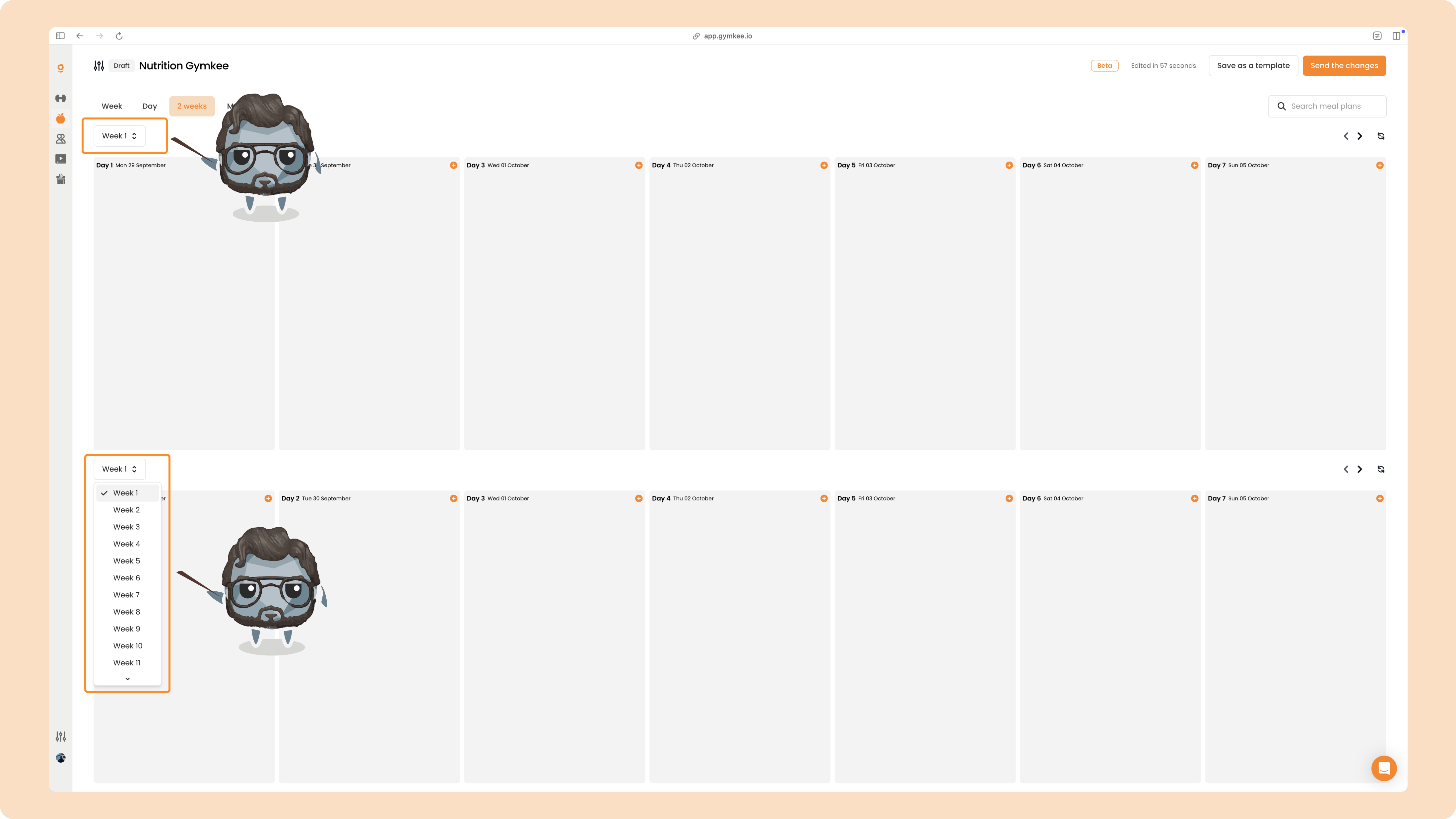This screenshot has height=819, width=1456.
Task: Collapse the bottom Week 1 selector dropdown
Action: click(119, 469)
